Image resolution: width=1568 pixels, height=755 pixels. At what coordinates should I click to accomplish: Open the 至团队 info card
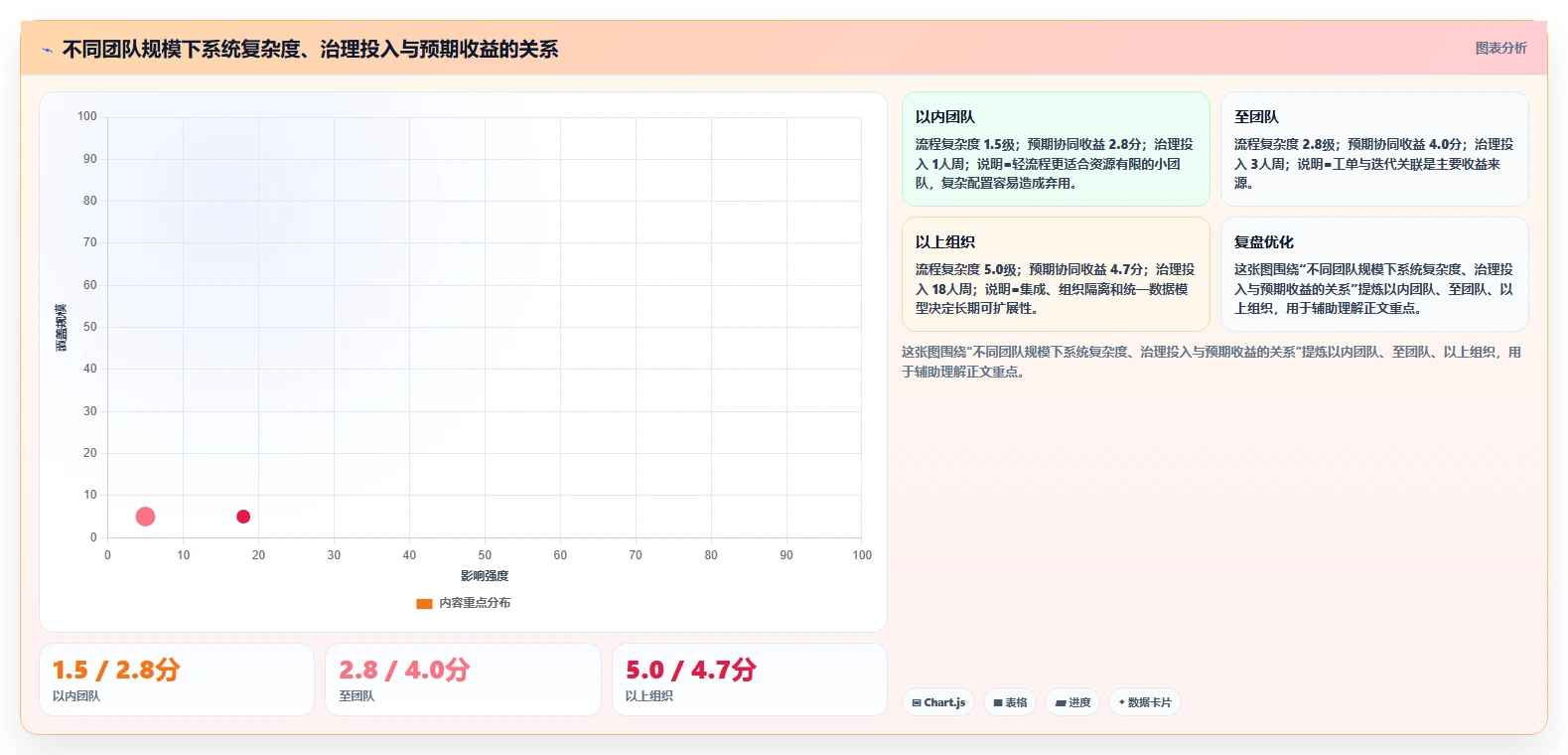point(1374,149)
